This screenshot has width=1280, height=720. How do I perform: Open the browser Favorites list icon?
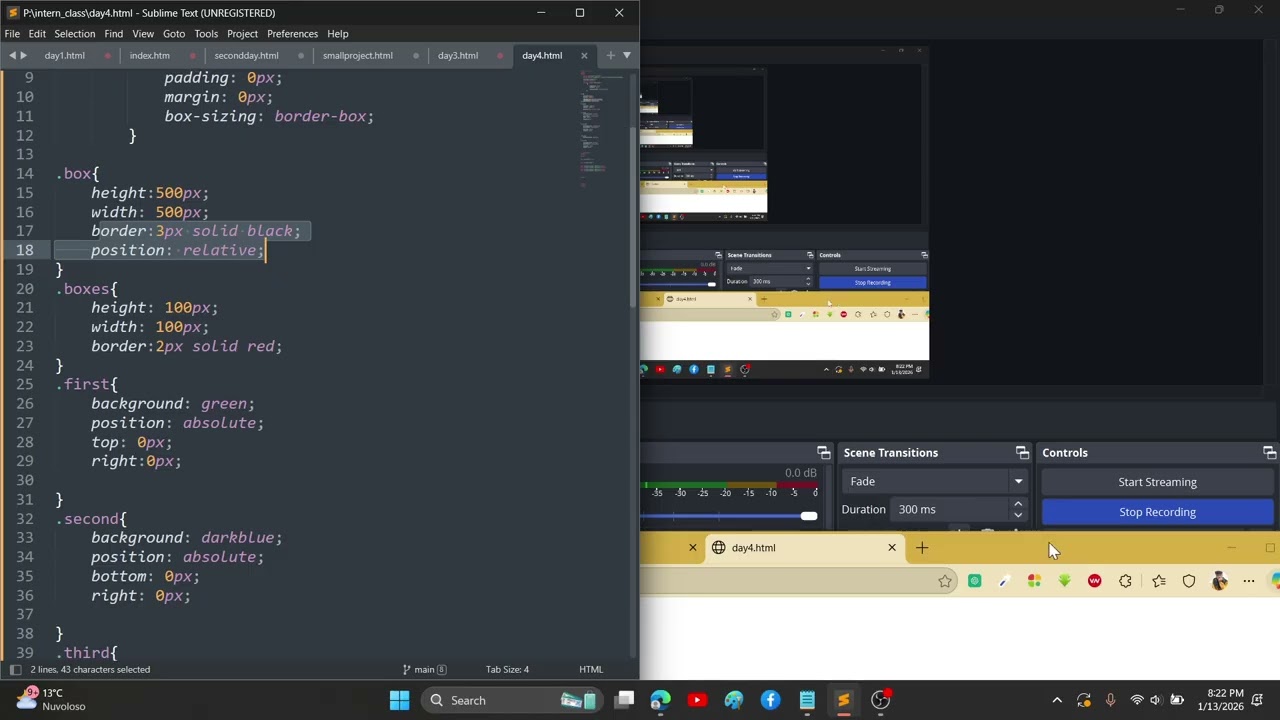(1158, 581)
